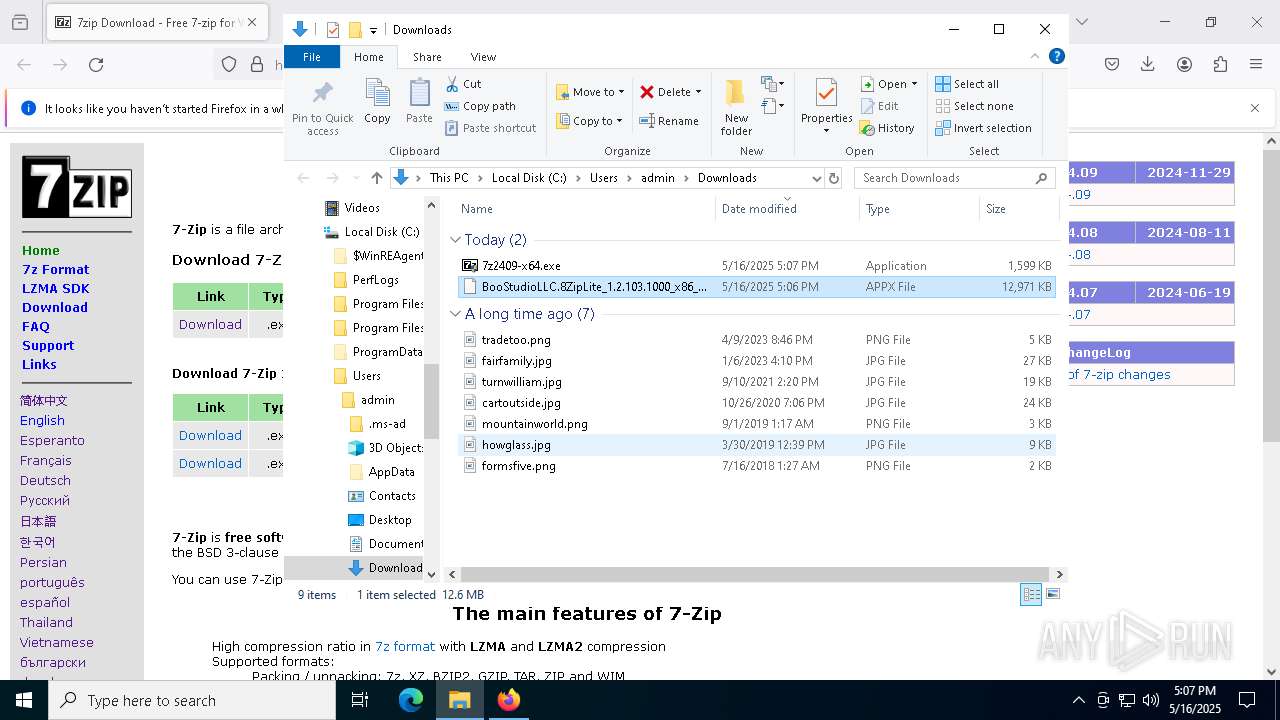Click the History command
1280x720 pixels.
click(887, 128)
